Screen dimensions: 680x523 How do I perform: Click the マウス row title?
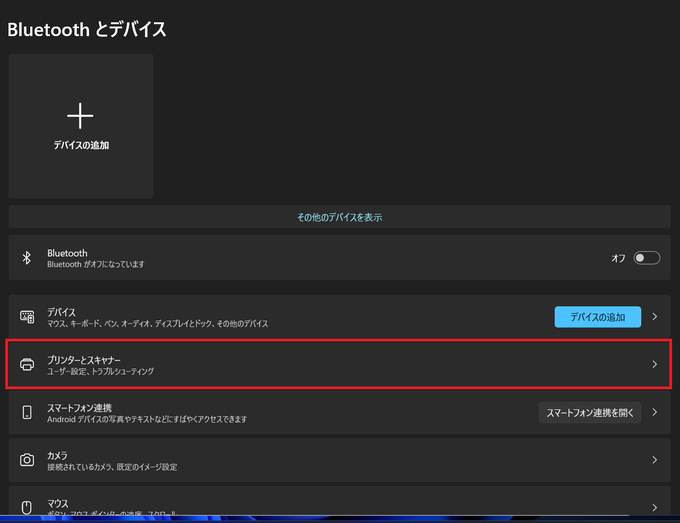pyautogui.click(x=58, y=503)
